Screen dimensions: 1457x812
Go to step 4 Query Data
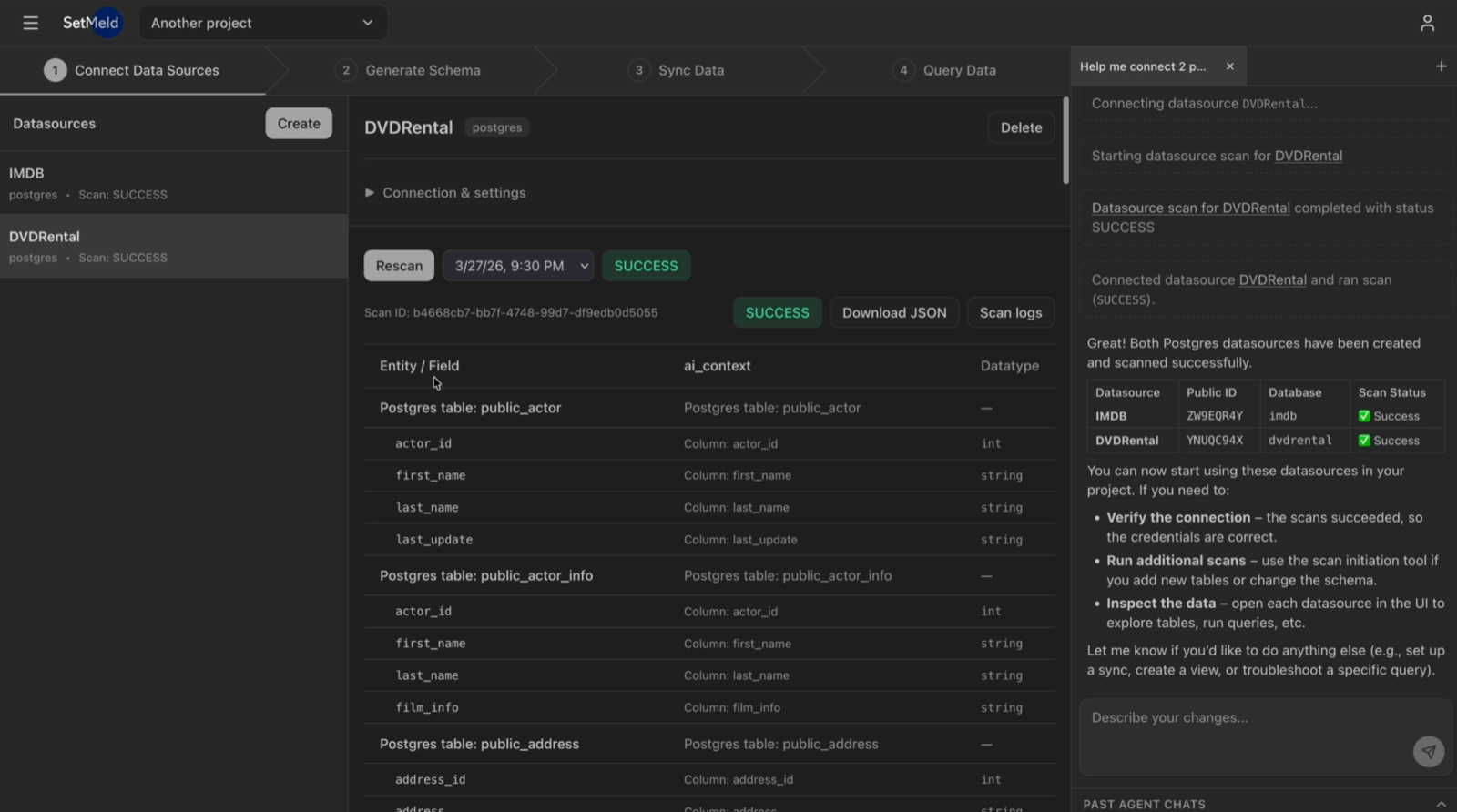click(x=944, y=70)
